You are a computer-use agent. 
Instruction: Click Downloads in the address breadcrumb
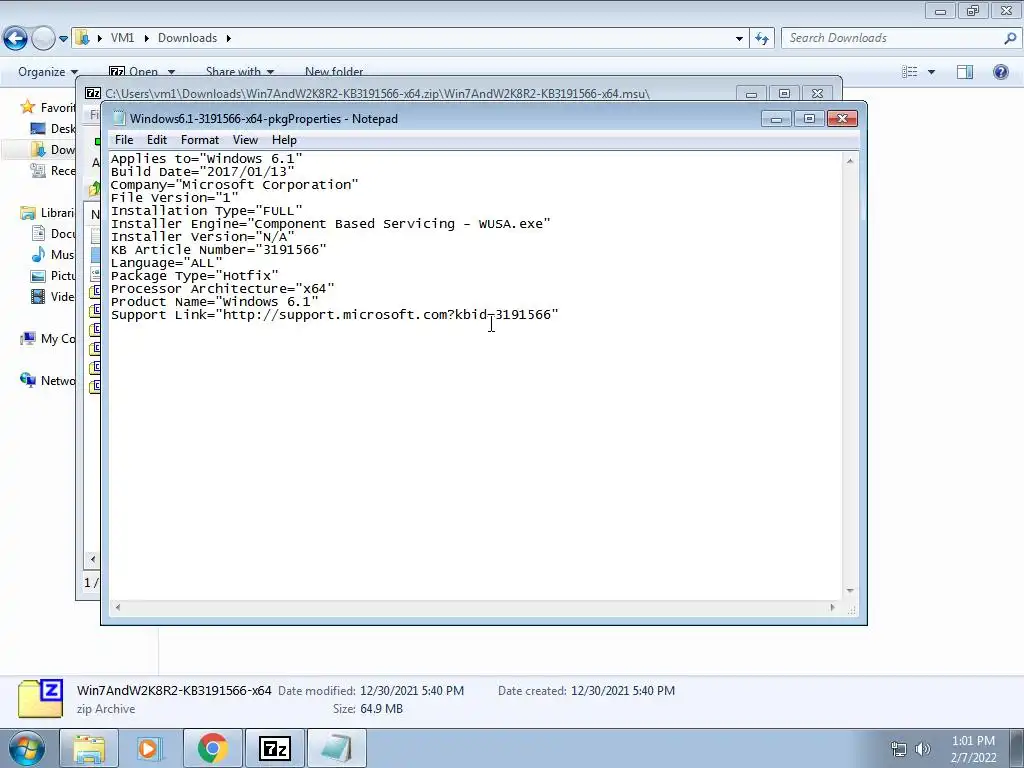(x=187, y=38)
